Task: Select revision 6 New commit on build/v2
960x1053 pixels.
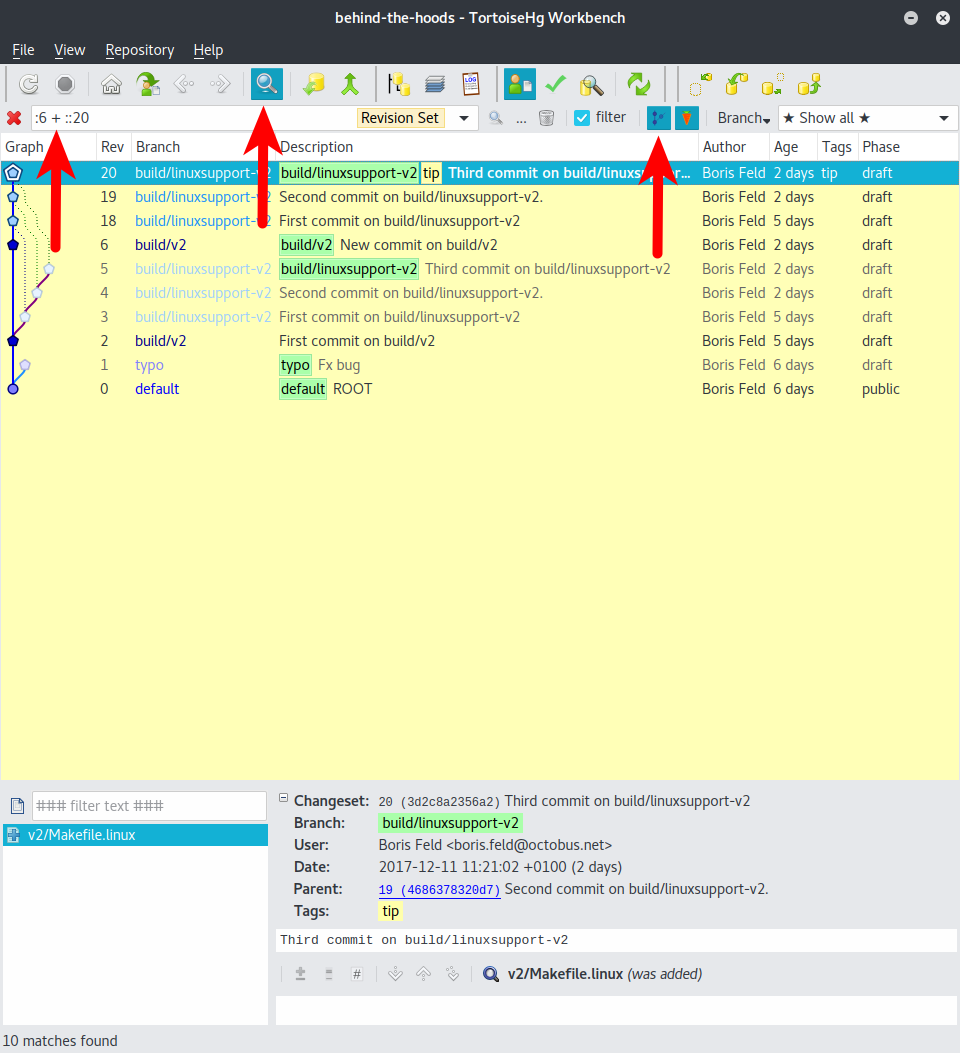Action: 480,245
